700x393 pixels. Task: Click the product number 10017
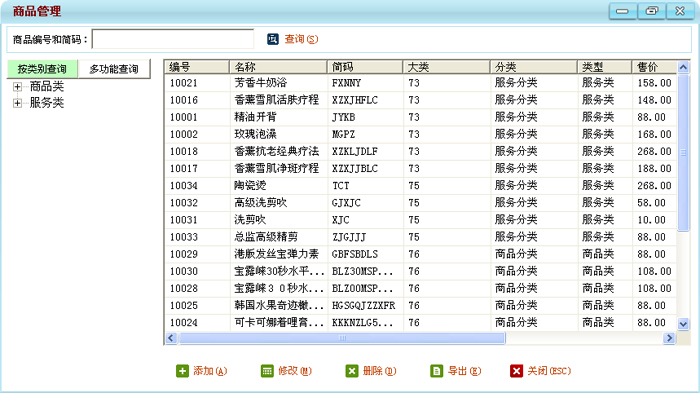(x=183, y=169)
